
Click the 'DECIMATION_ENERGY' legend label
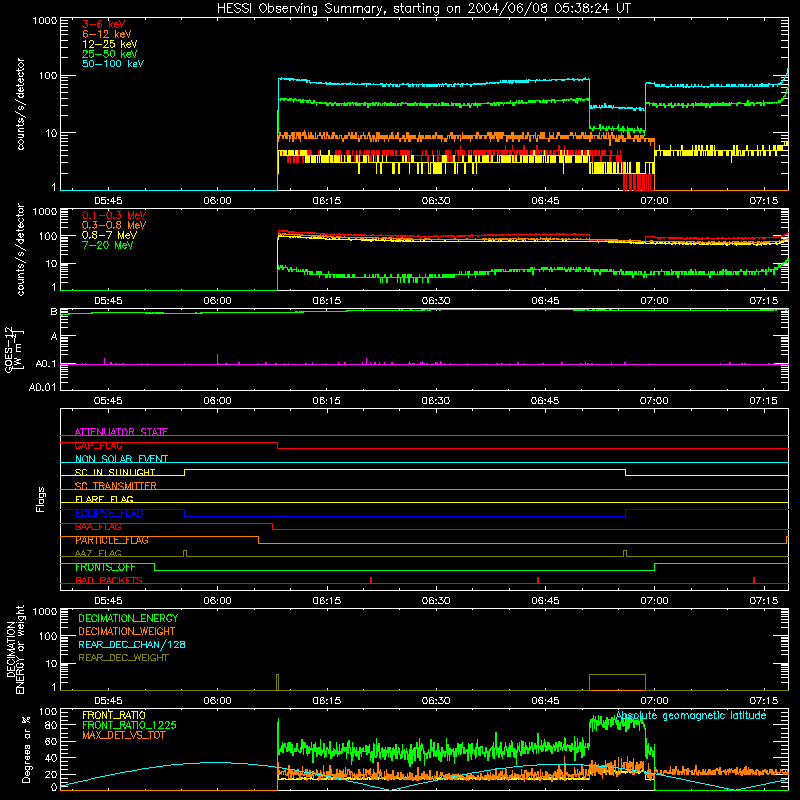(128, 618)
